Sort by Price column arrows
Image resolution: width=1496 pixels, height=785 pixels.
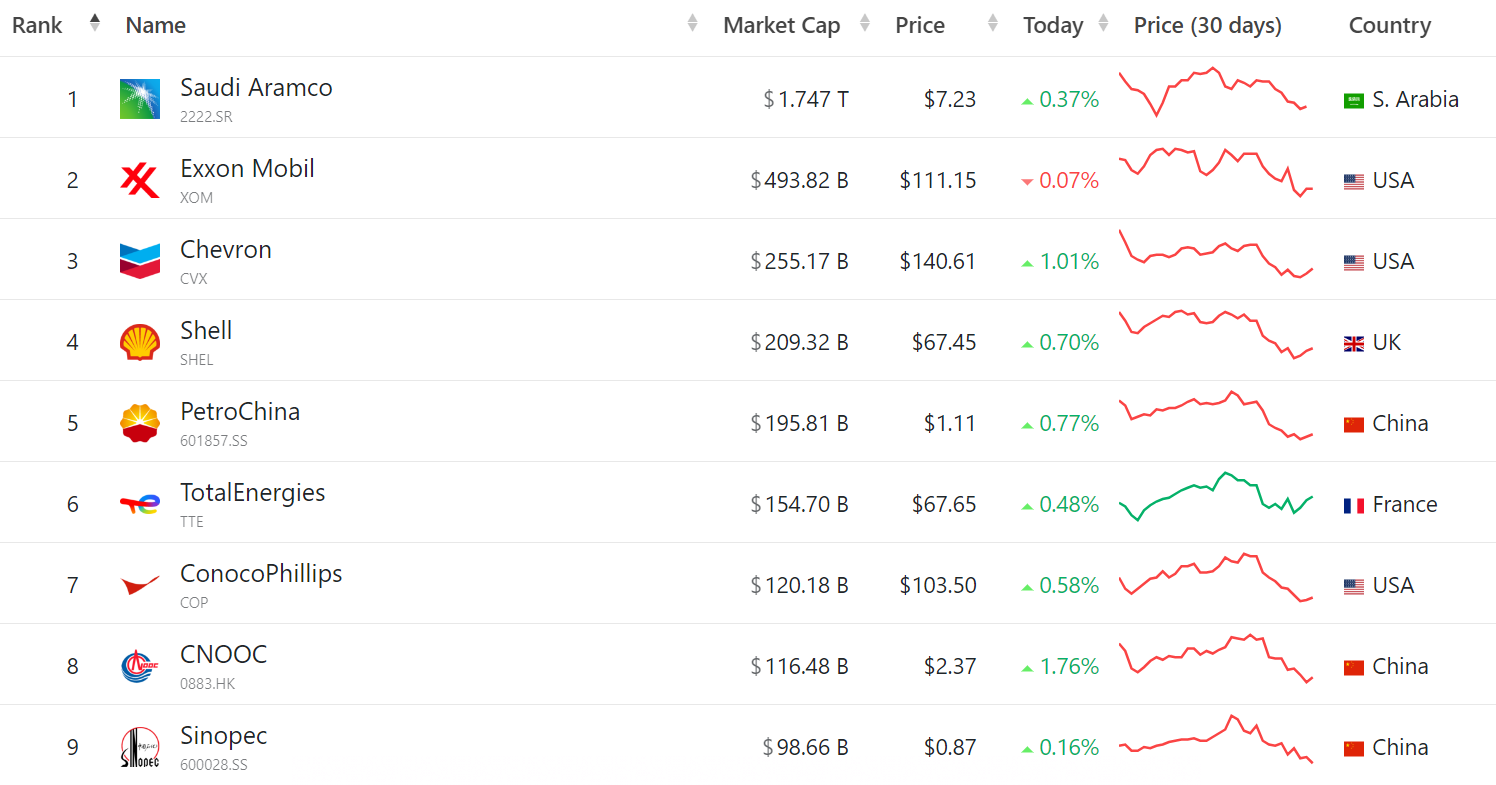point(992,23)
